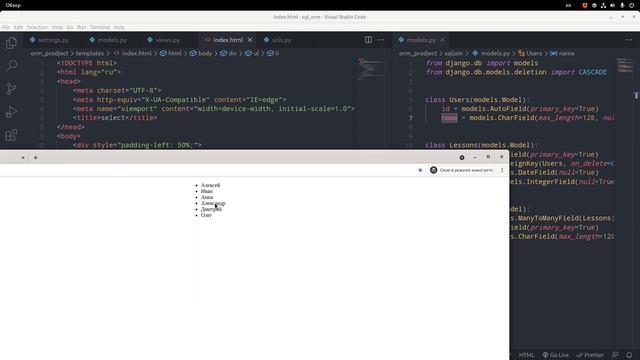Expand index.html breadcrumb segment
The width and height of the screenshot is (640, 360).
click(133, 53)
